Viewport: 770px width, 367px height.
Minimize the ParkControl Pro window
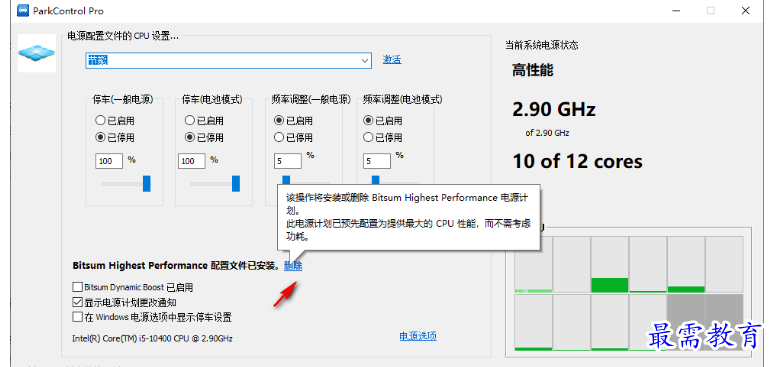point(677,10)
